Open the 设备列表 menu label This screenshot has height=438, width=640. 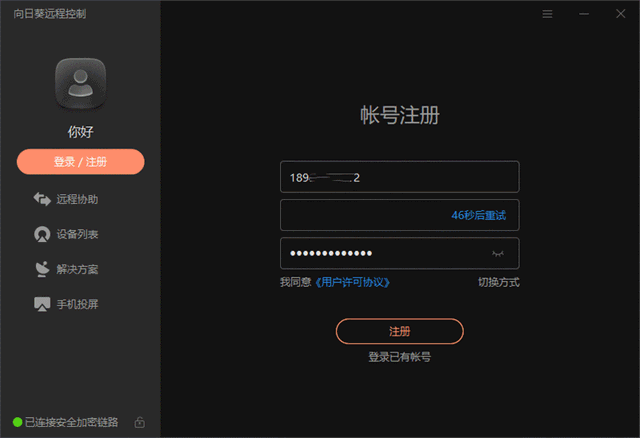point(77,234)
